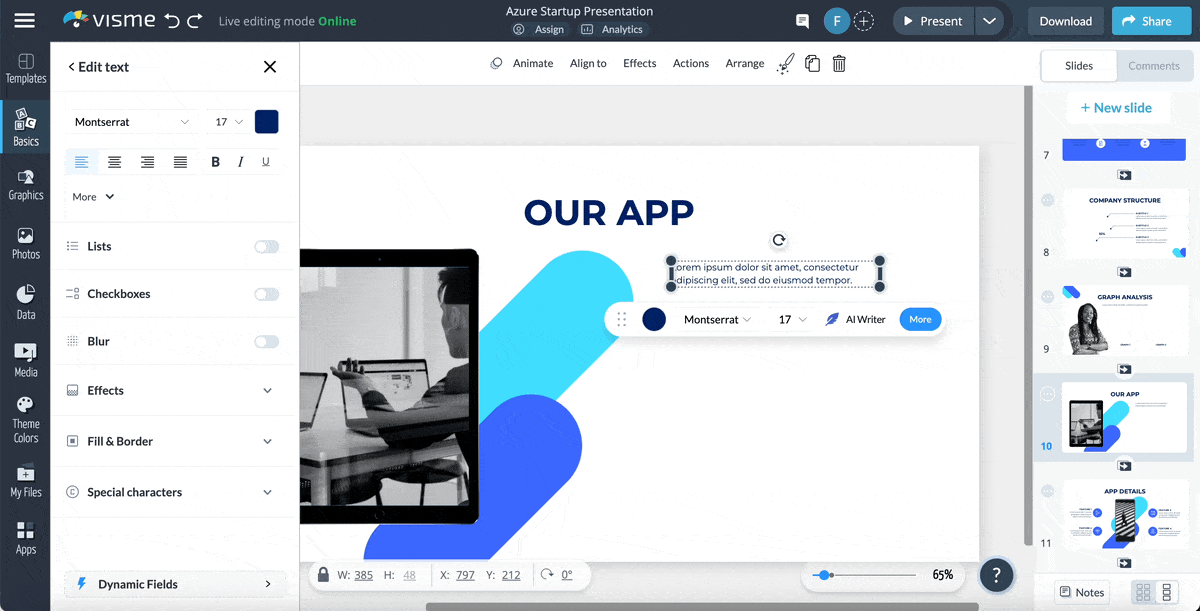Click the duplicate object icon
Image resolution: width=1200 pixels, height=611 pixels.
(812, 63)
